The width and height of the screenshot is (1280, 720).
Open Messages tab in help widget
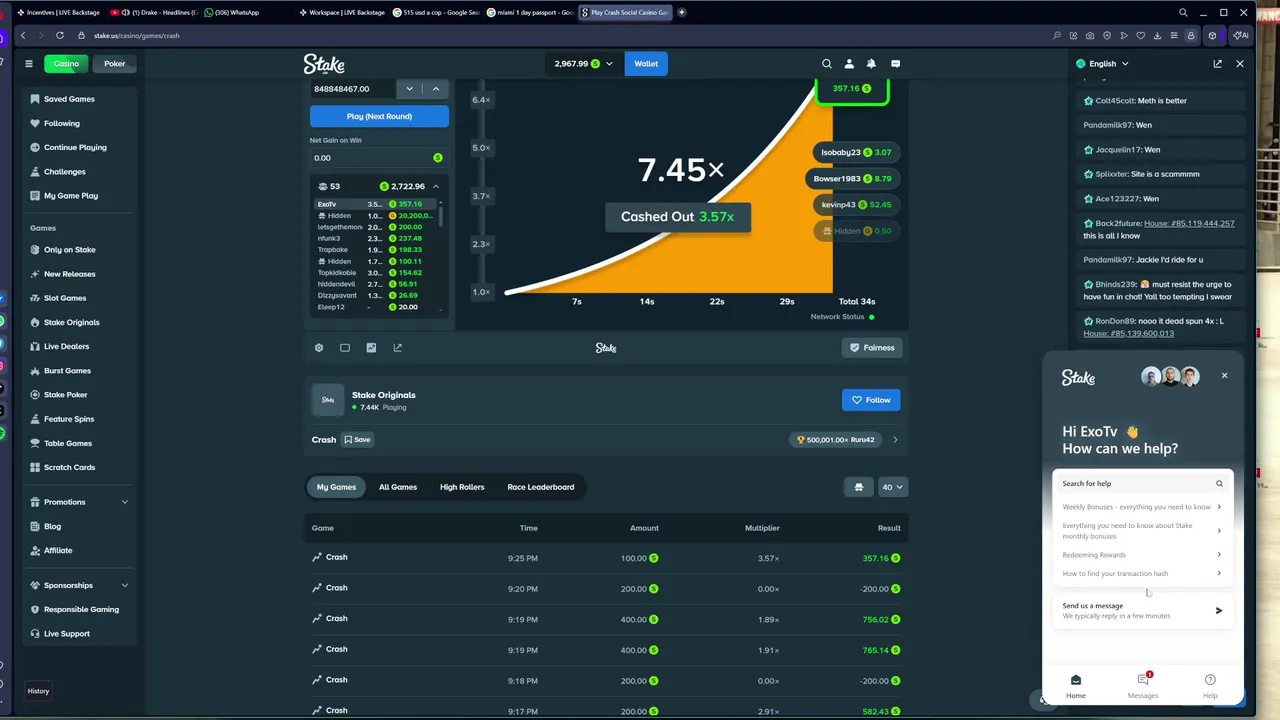coord(1143,686)
